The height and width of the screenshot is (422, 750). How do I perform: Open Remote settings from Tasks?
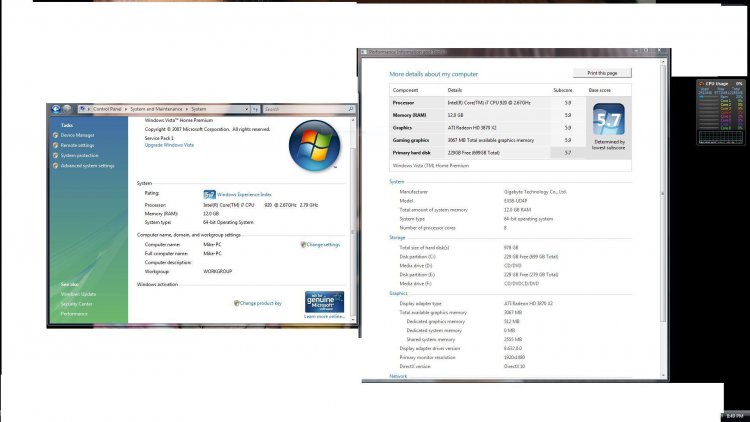click(77, 145)
